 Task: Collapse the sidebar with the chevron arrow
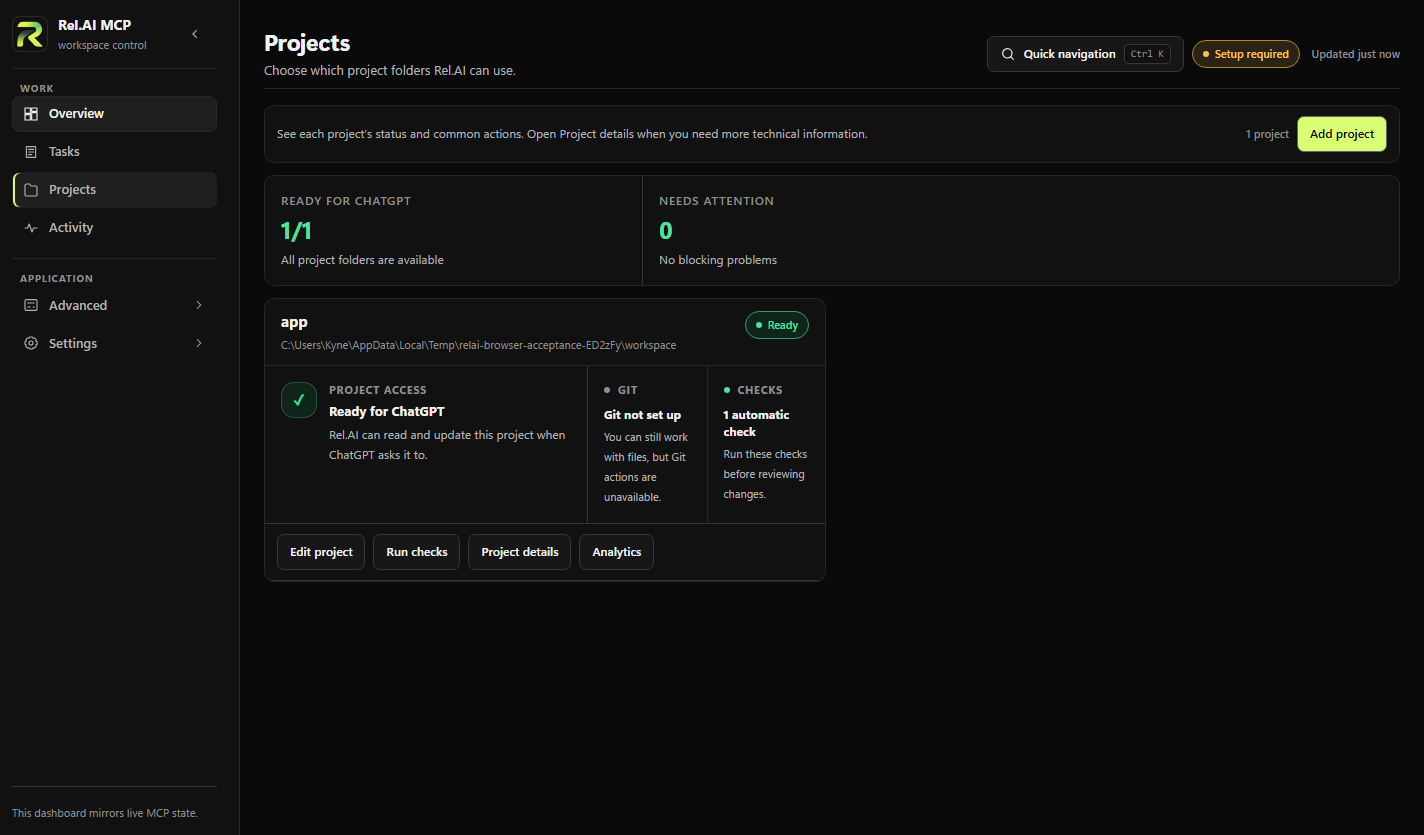[x=195, y=34]
